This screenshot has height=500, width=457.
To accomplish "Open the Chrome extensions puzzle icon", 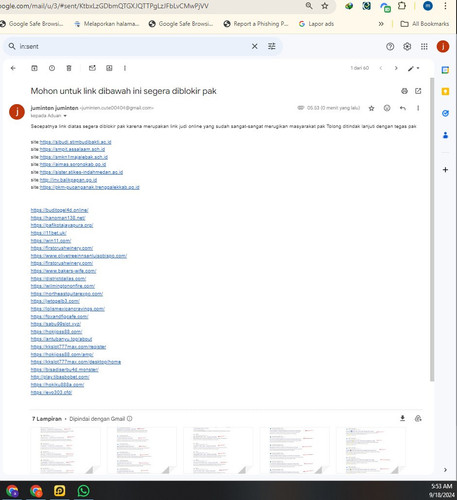I will pos(402,6).
